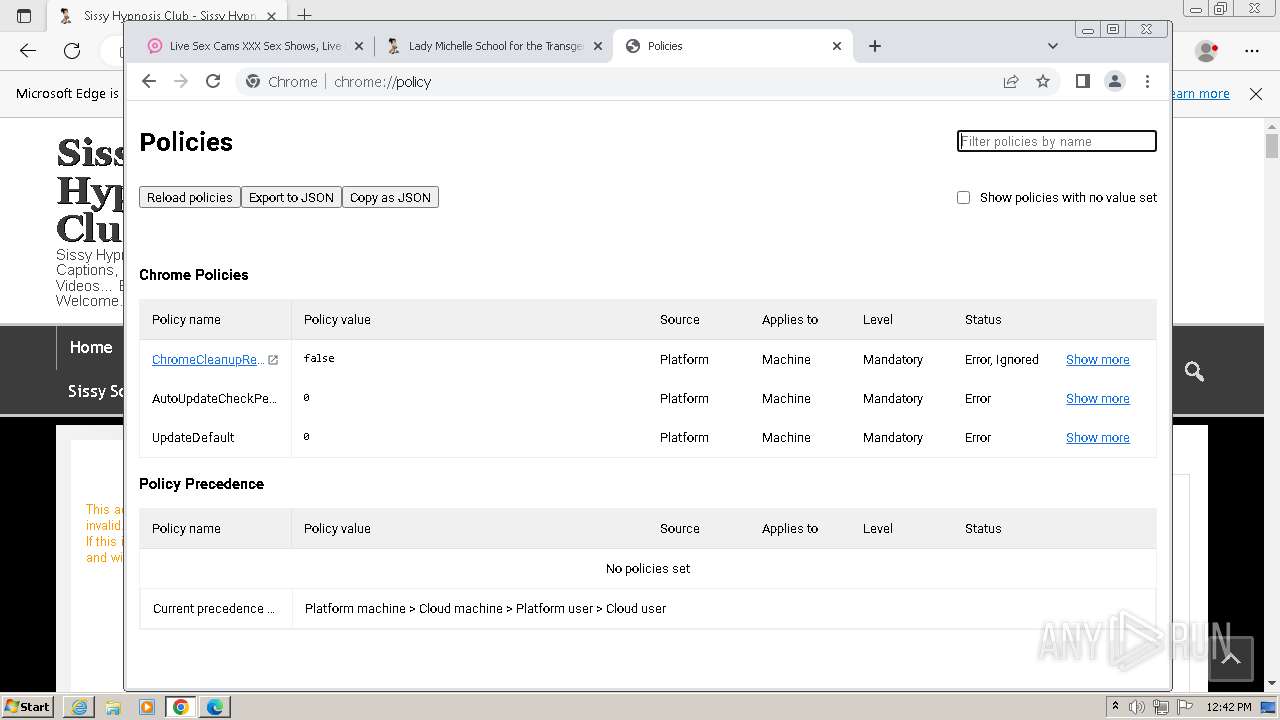Image resolution: width=1280 pixels, height=720 pixels.
Task: Share this page icon in Chrome address bar
Action: [1011, 82]
